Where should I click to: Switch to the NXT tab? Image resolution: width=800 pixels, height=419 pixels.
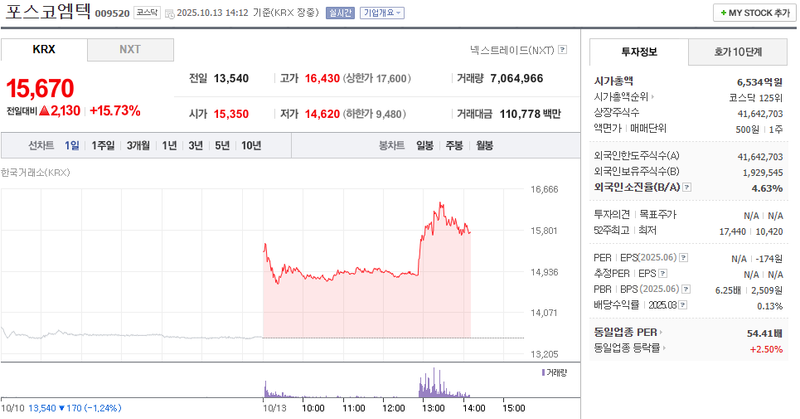pyautogui.click(x=130, y=49)
